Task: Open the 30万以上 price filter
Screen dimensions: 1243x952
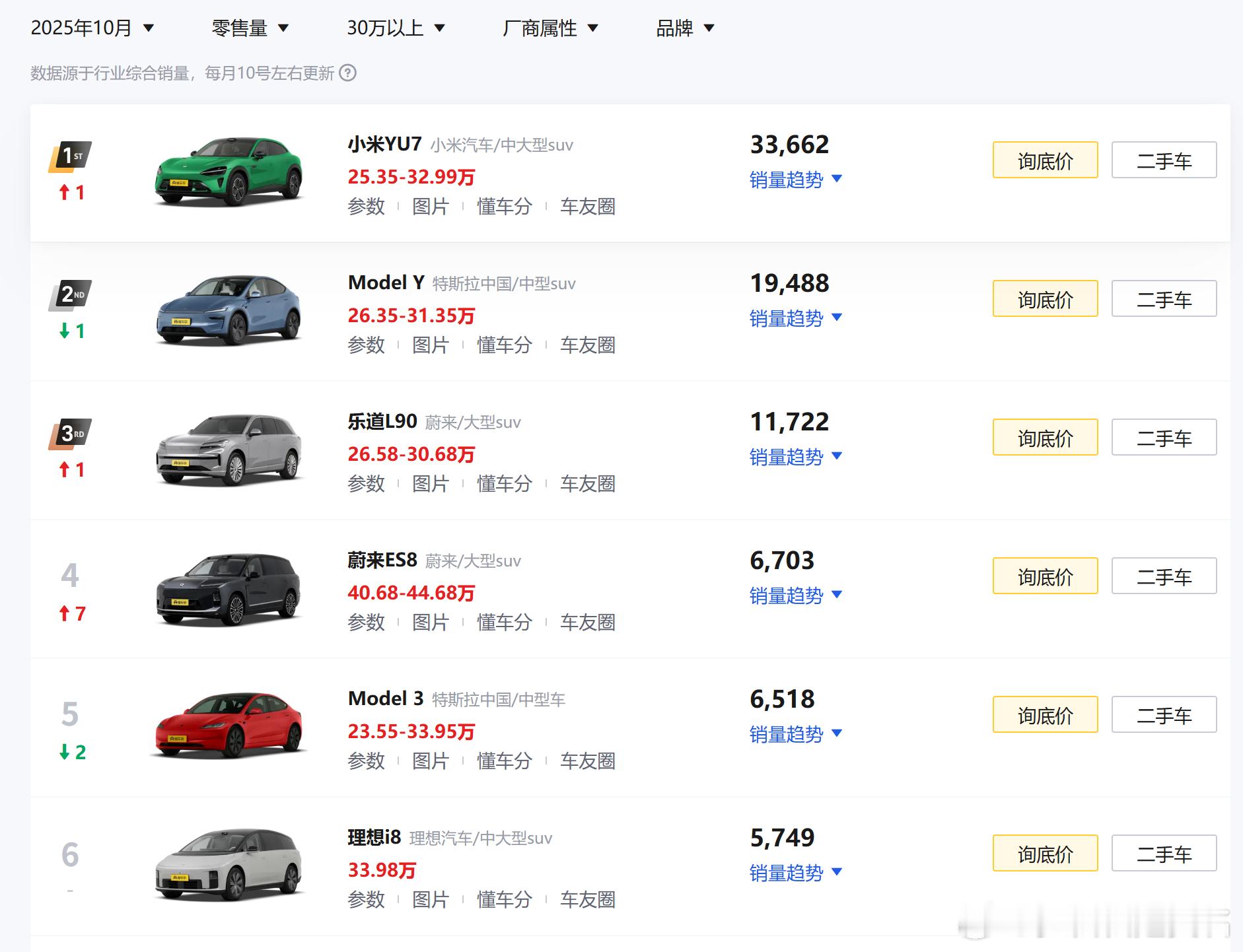Action: [396, 28]
